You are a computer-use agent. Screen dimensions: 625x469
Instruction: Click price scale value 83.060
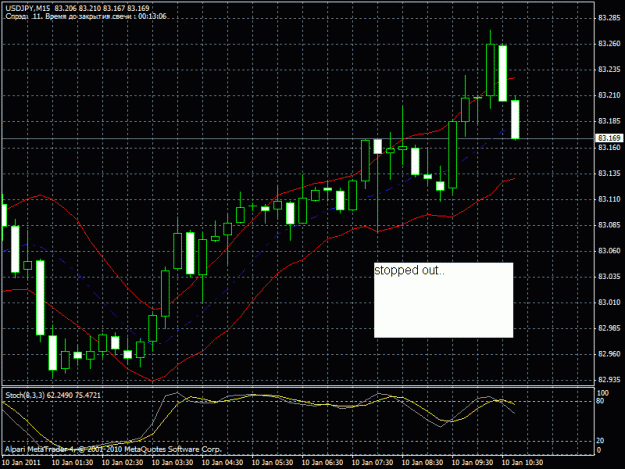coord(609,251)
